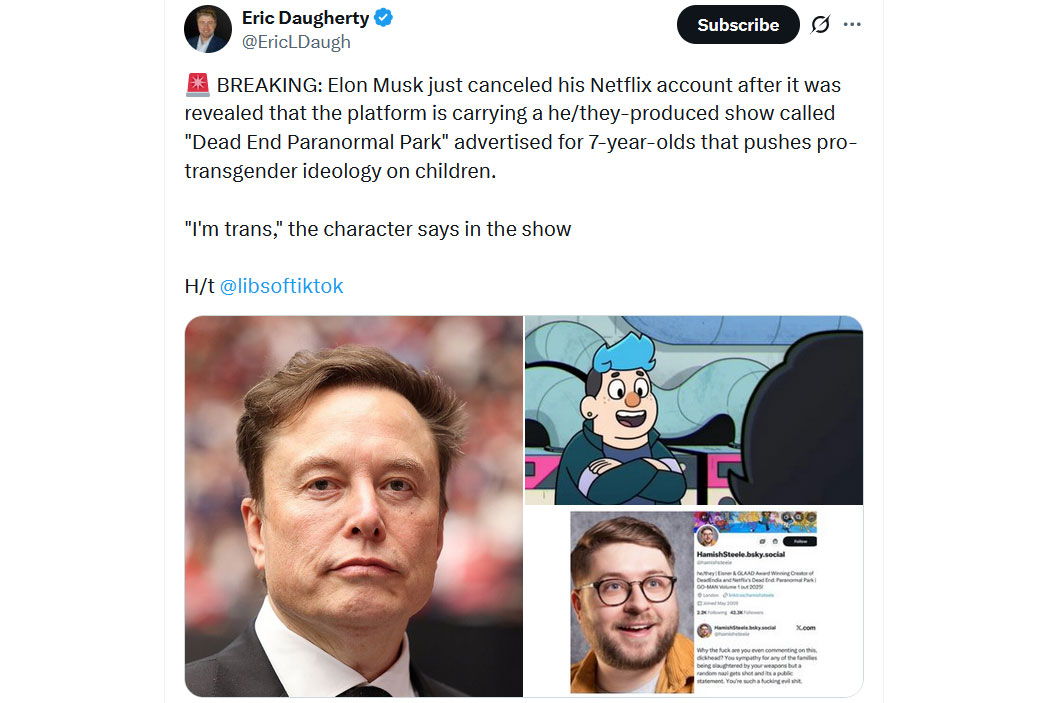The height and width of the screenshot is (703, 1050).
Task: Open the @EricLDaugh handle link
Action: [x=296, y=42]
